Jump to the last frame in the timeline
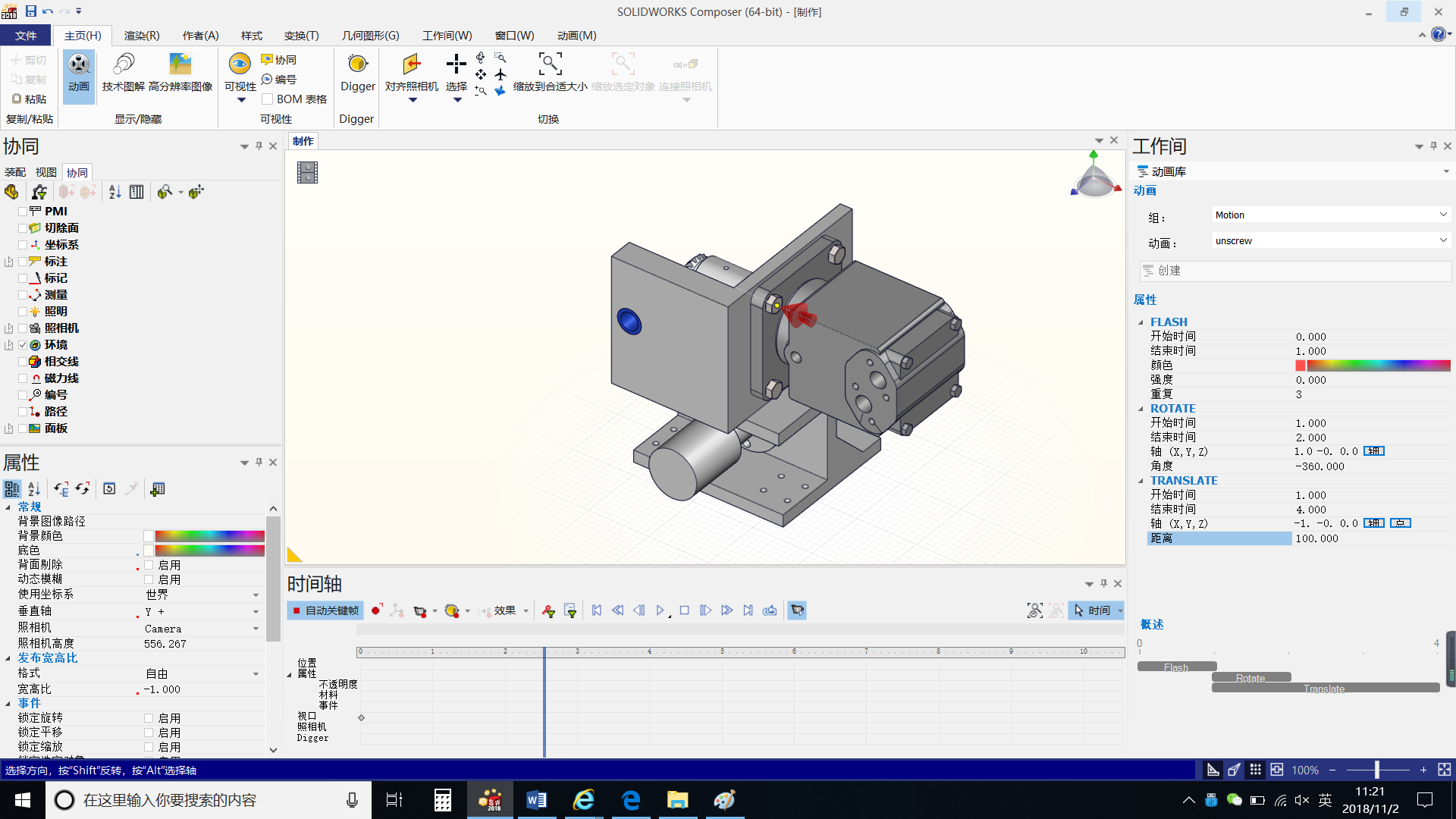This screenshot has height=819, width=1456. (x=748, y=610)
